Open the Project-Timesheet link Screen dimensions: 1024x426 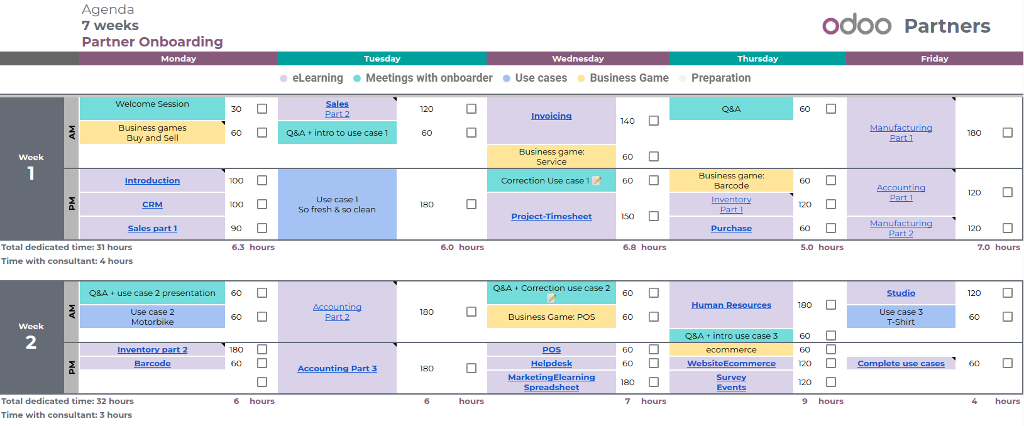(551, 216)
